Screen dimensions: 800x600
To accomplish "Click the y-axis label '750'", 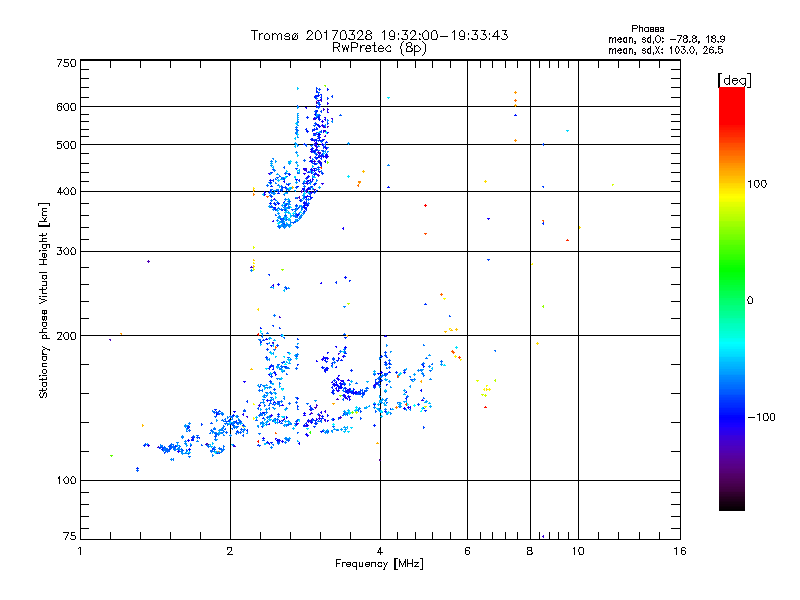I will (66, 63).
